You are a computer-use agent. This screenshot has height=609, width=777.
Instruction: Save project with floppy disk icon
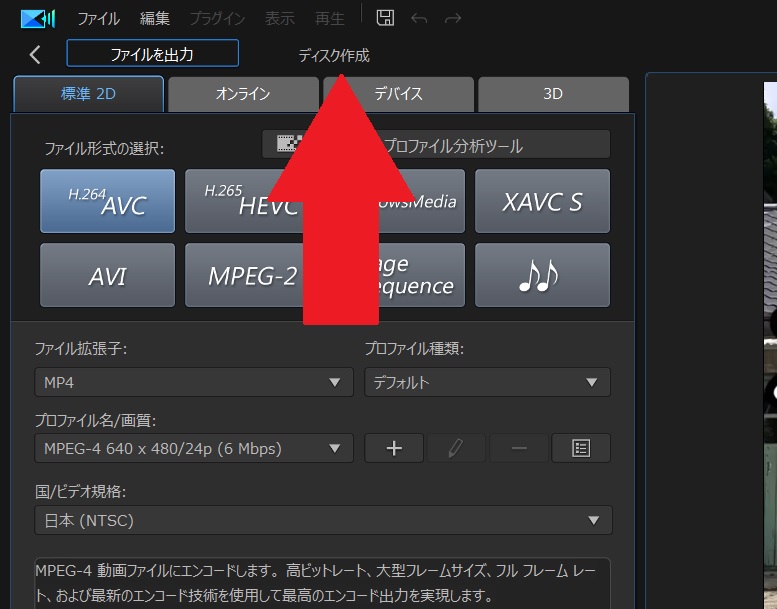(x=385, y=18)
